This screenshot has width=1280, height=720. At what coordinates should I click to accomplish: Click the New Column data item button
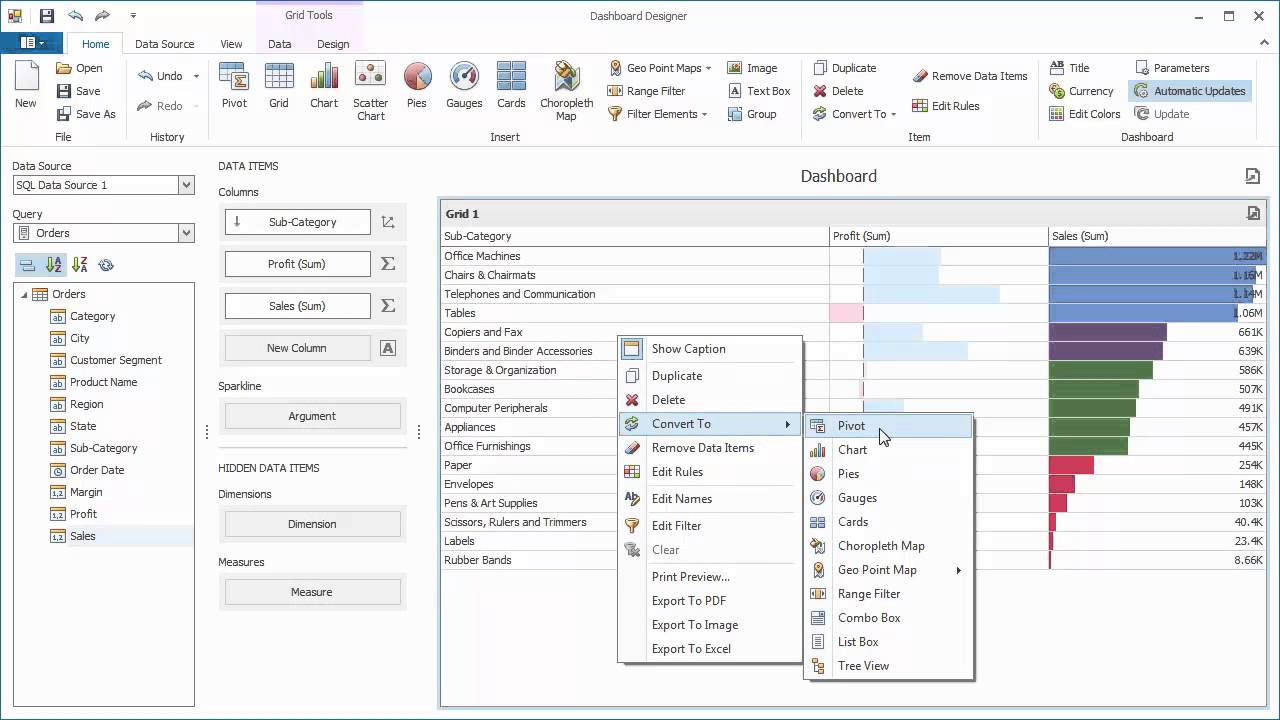pyautogui.click(x=297, y=348)
